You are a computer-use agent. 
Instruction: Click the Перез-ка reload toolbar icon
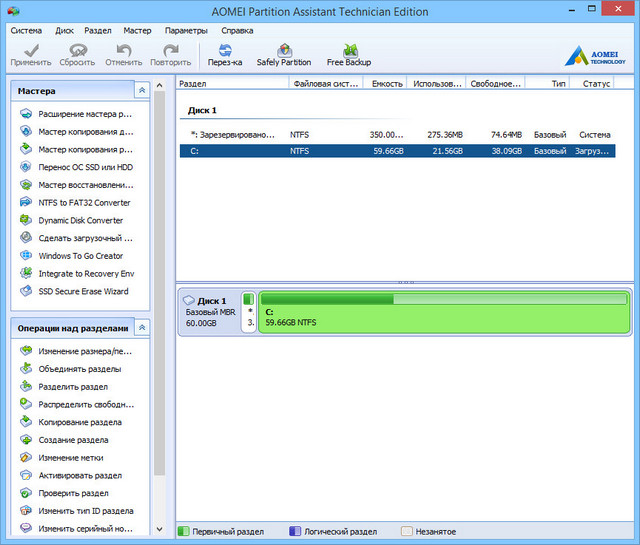(225, 55)
